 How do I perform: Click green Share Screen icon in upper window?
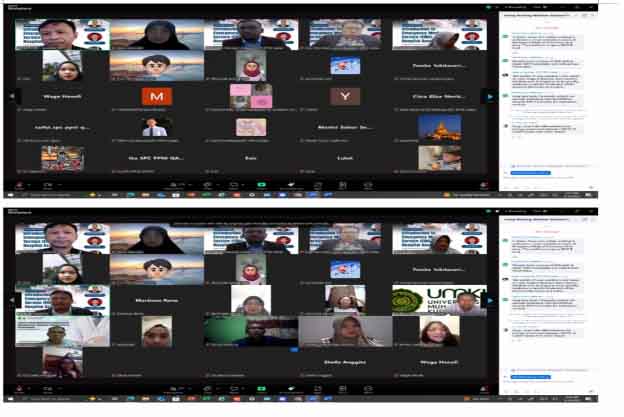(x=262, y=185)
